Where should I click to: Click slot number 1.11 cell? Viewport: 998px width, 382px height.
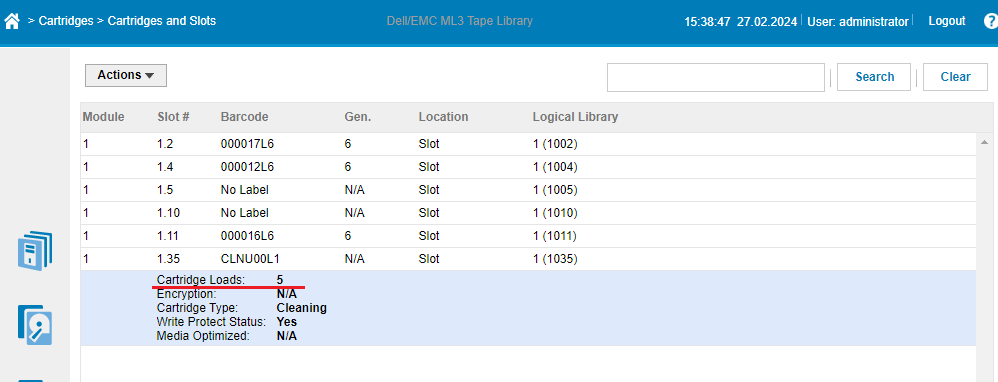[167, 236]
